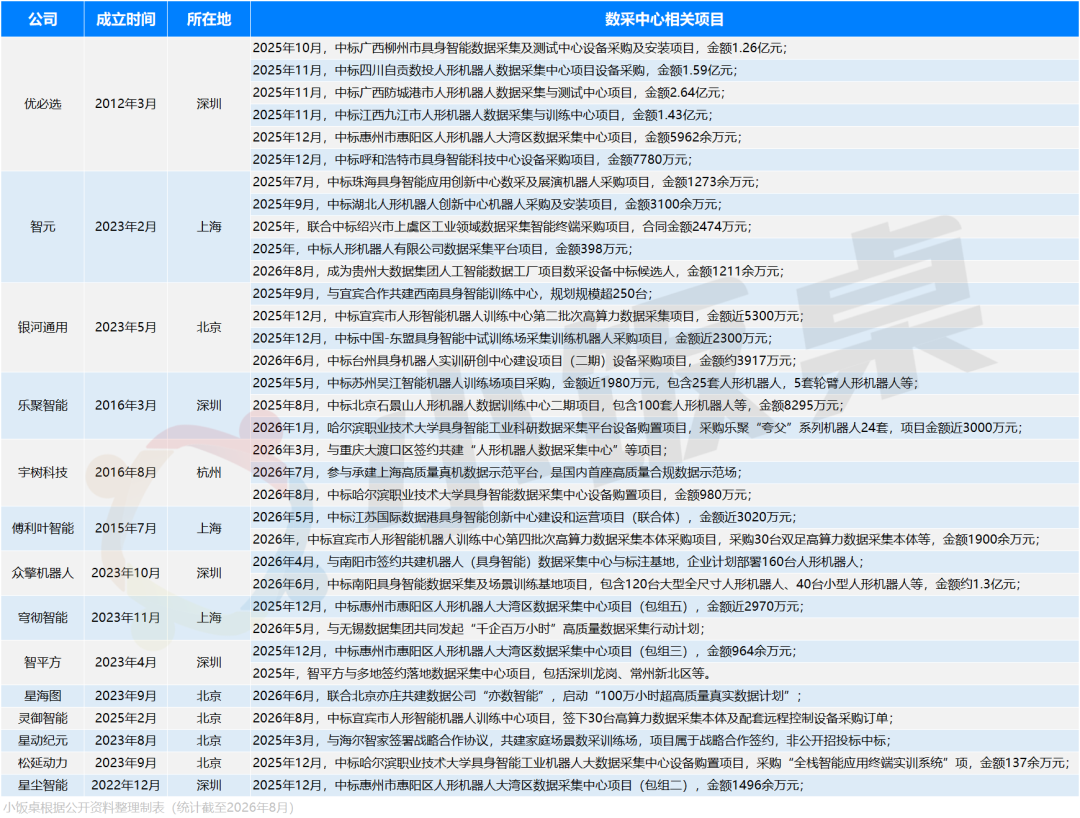
Task: Select the 2016年8月 founding date cell
Action: [x=126, y=472]
